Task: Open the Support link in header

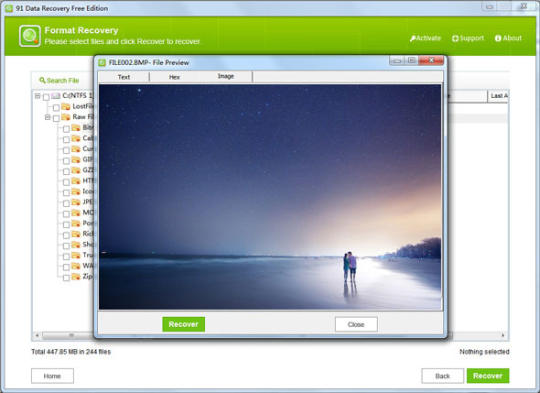Action: click(468, 38)
